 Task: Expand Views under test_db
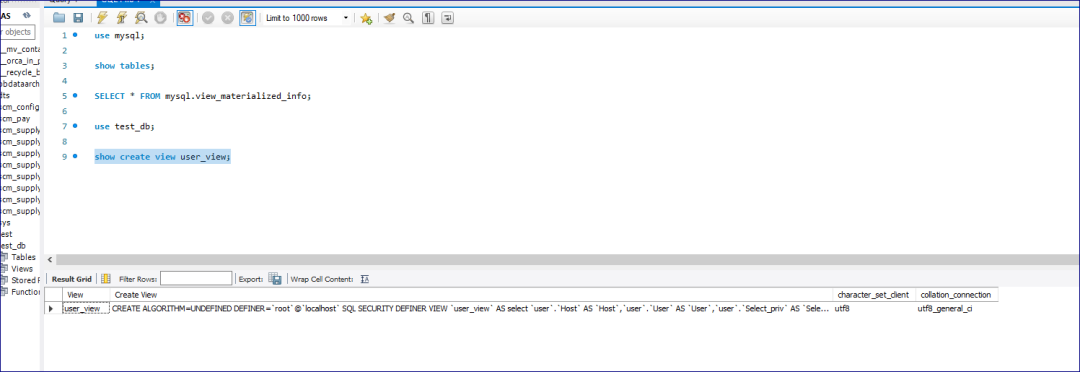[22, 269]
